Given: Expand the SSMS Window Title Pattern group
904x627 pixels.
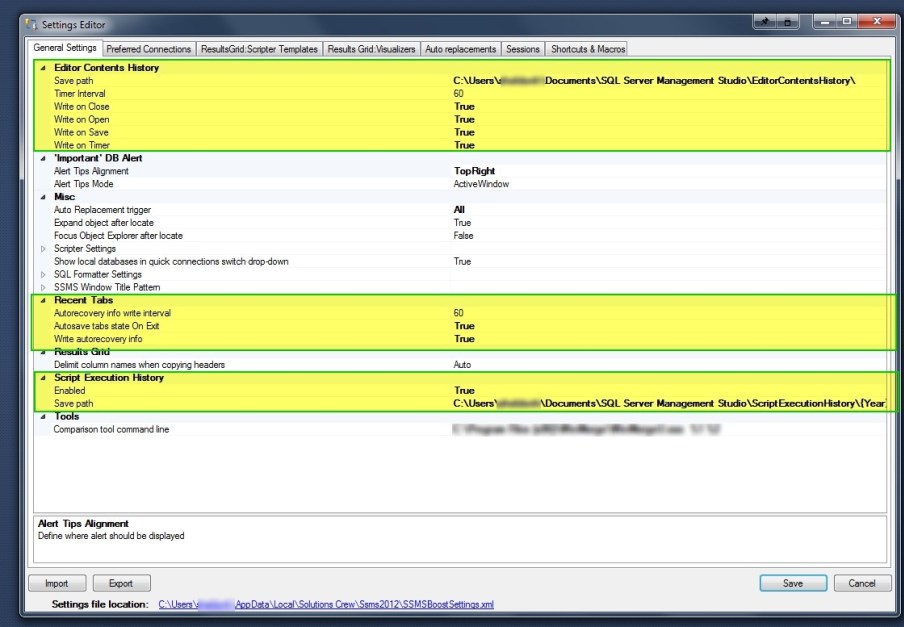Looking at the screenshot, I should point(41,287).
